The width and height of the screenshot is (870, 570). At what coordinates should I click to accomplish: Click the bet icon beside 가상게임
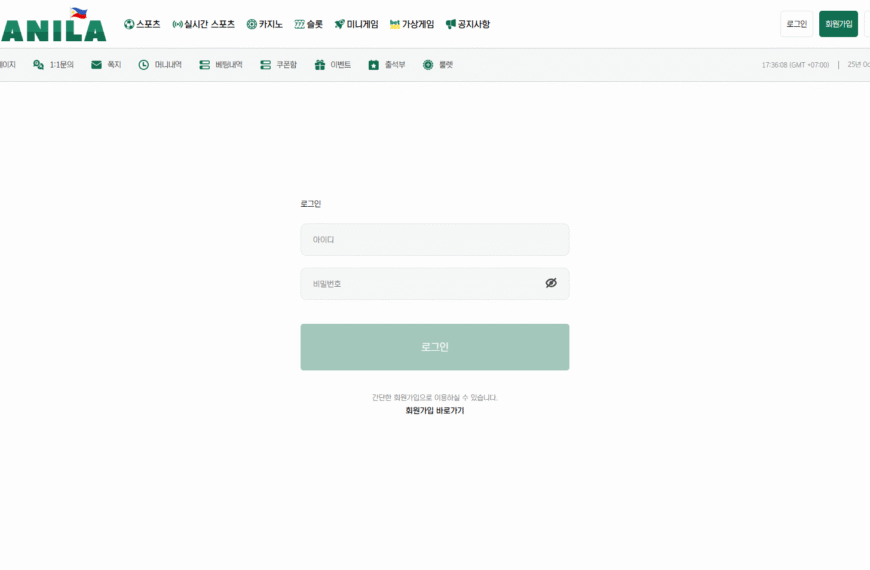pyautogui.click(x=394, y=24)
